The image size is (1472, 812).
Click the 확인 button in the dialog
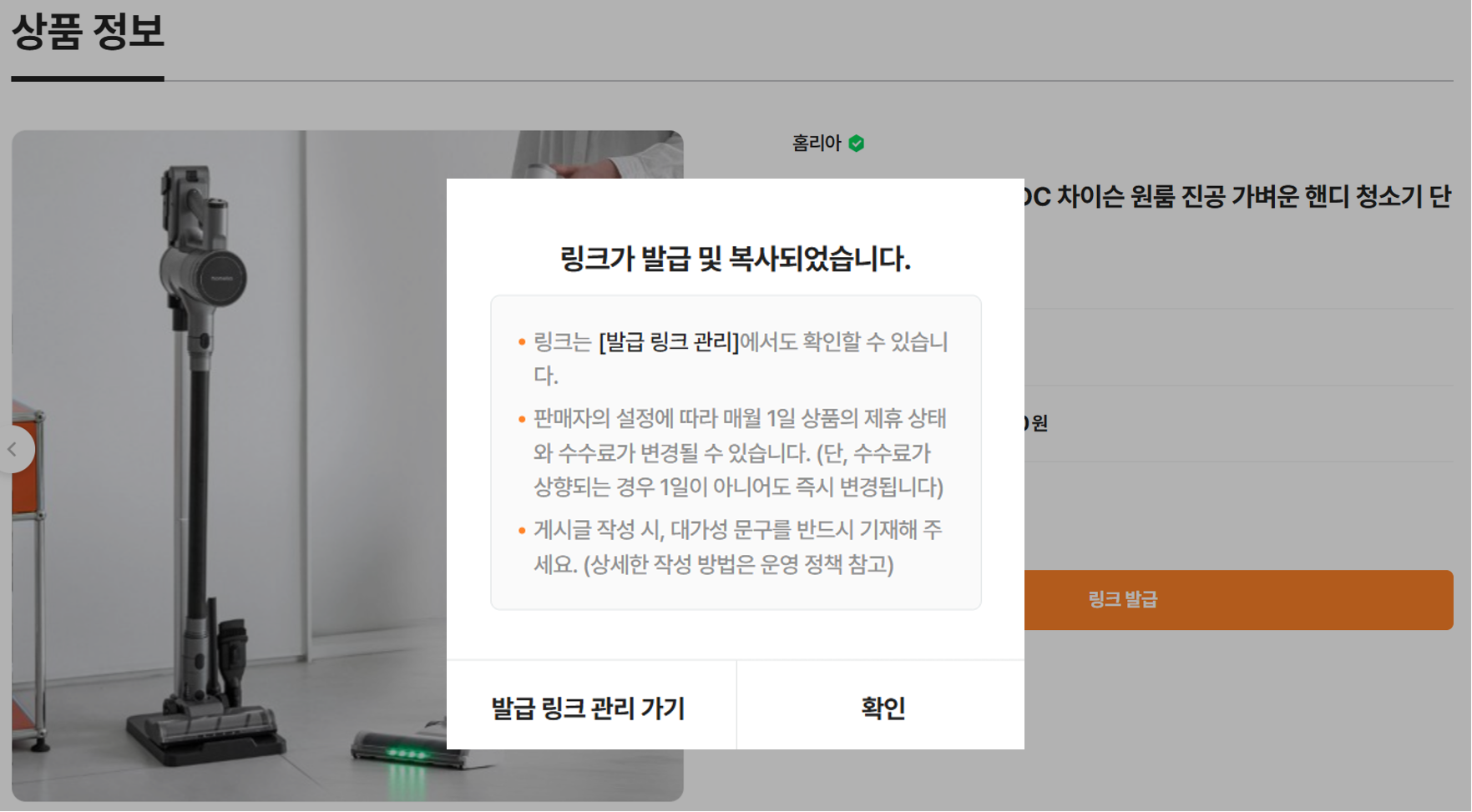click(x=881, y=707)
